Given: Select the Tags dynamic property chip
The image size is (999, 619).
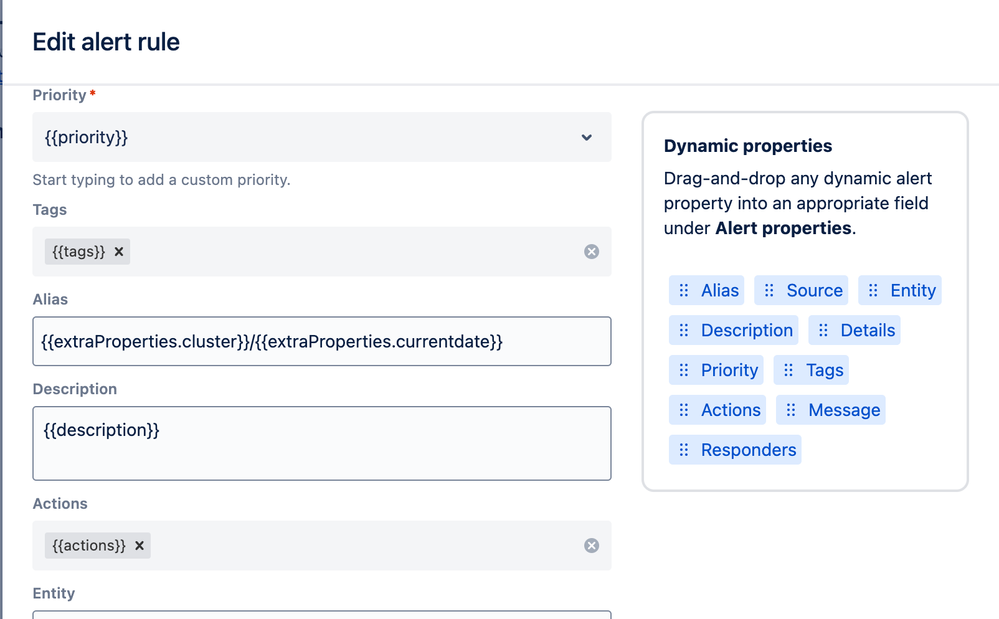Looking at the screenshot, I should 813,370.
